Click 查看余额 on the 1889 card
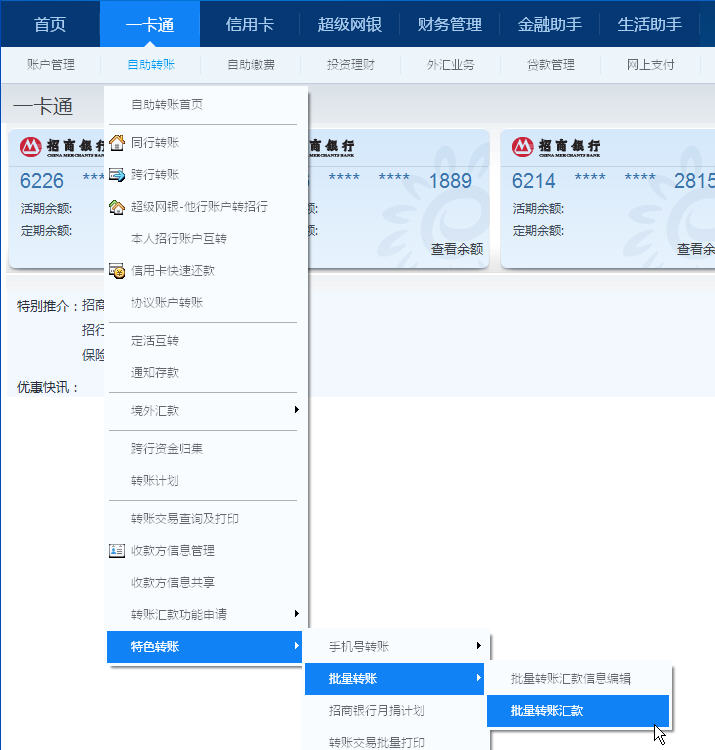The width and height of the screenshot is (715, 750). click(x=456, y=249)
